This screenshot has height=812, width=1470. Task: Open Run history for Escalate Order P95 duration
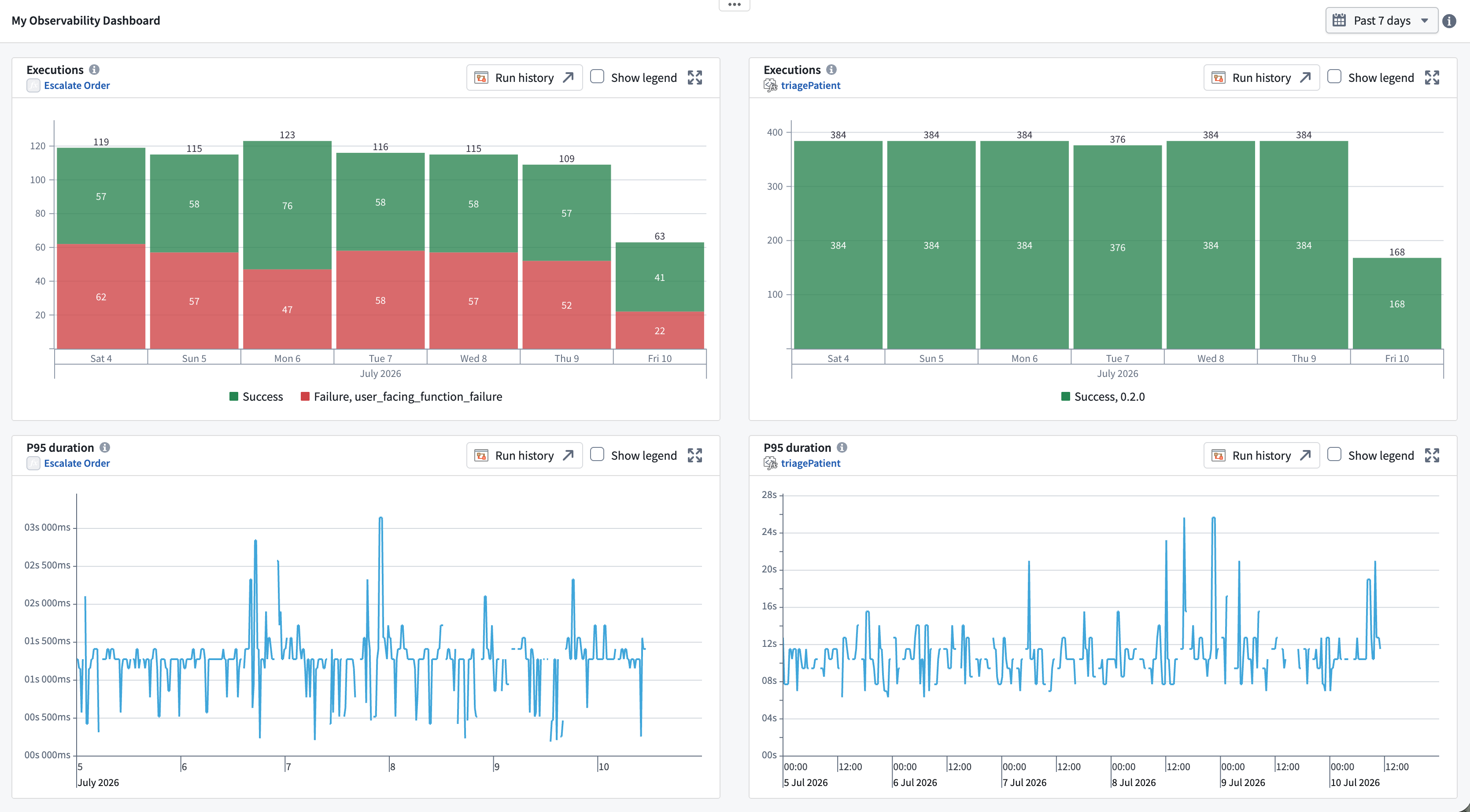click(x=524, y=455)
